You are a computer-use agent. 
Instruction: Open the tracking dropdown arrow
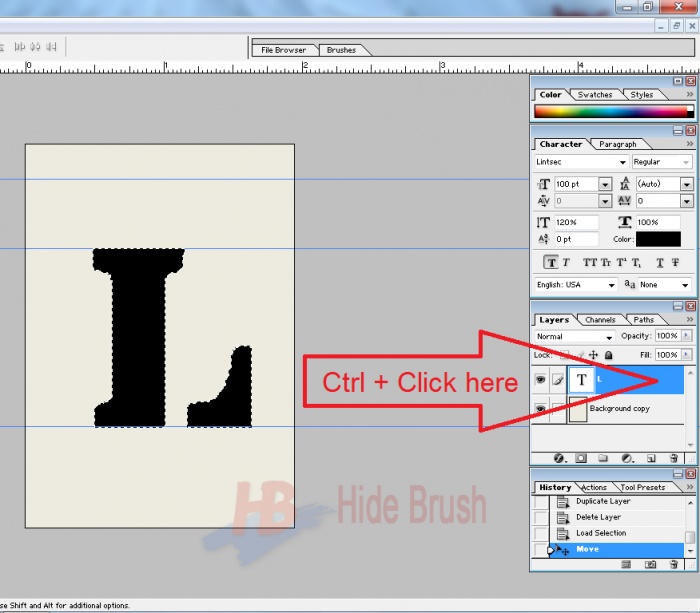pyautogui.click(x=687, y=201)
